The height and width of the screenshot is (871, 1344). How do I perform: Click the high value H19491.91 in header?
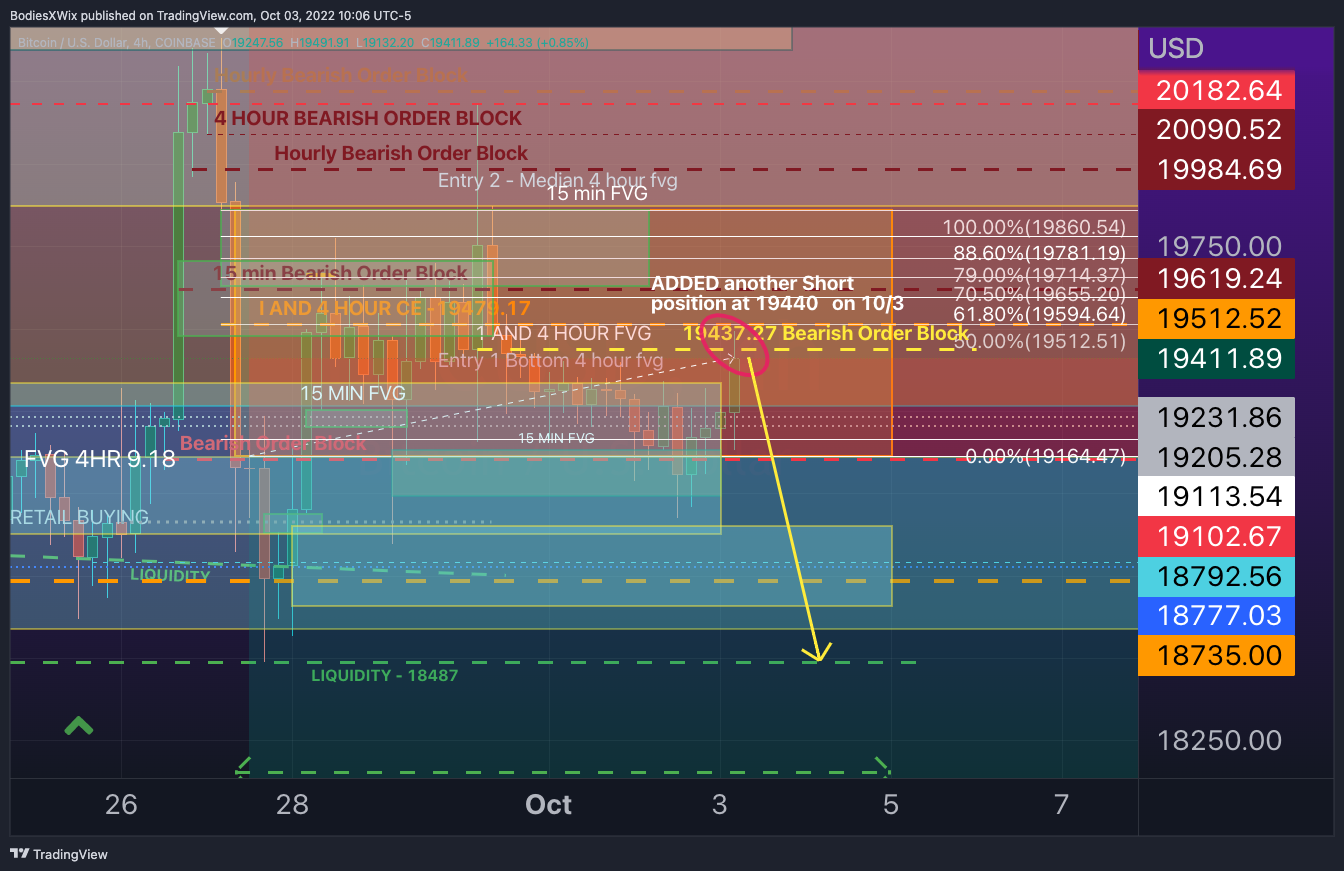point(318,43)
